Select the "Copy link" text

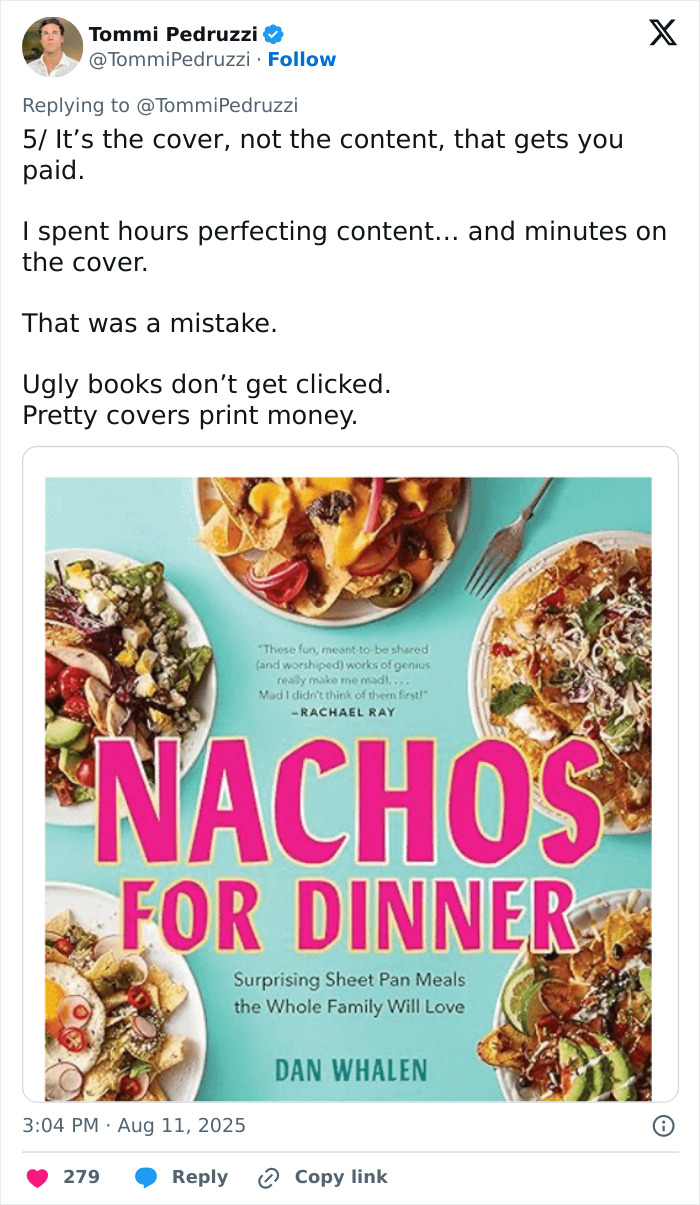pos(340,1178)
